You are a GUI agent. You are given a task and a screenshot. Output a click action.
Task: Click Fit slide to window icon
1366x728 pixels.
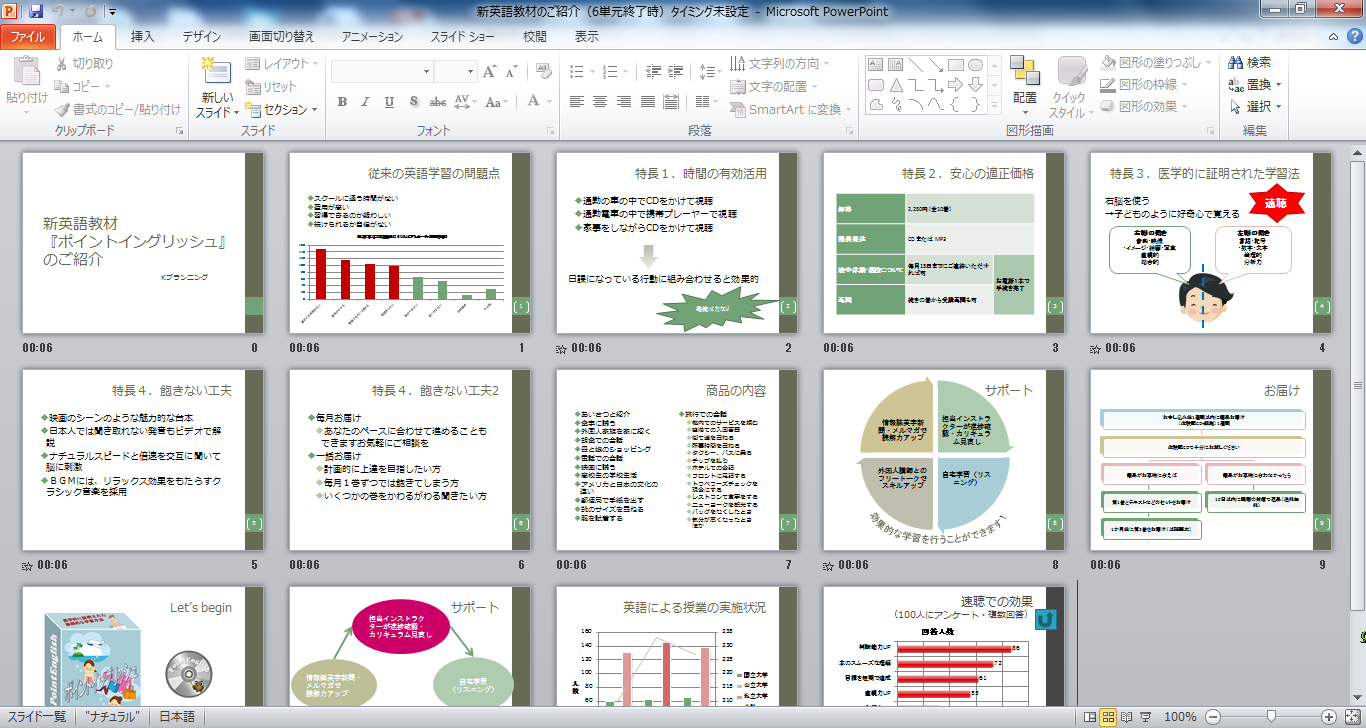tap(1355, 717)
